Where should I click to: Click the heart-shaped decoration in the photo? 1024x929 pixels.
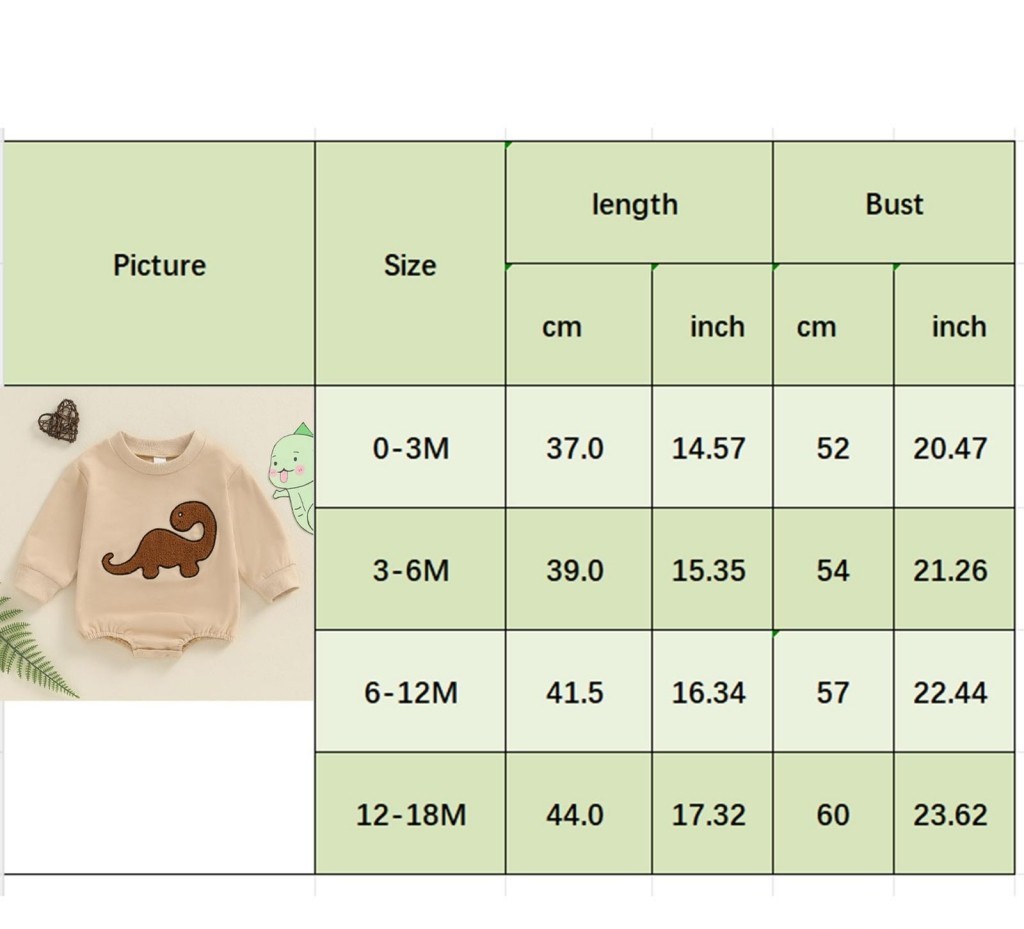click(x=59, y=419)
